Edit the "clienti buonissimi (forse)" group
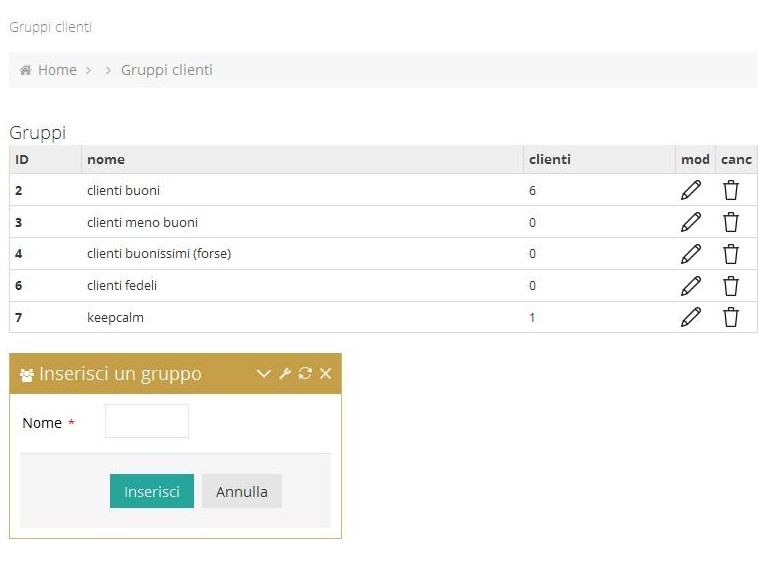Image resolution: width=758 pixels, height=567 pixels. pos(691,254)
